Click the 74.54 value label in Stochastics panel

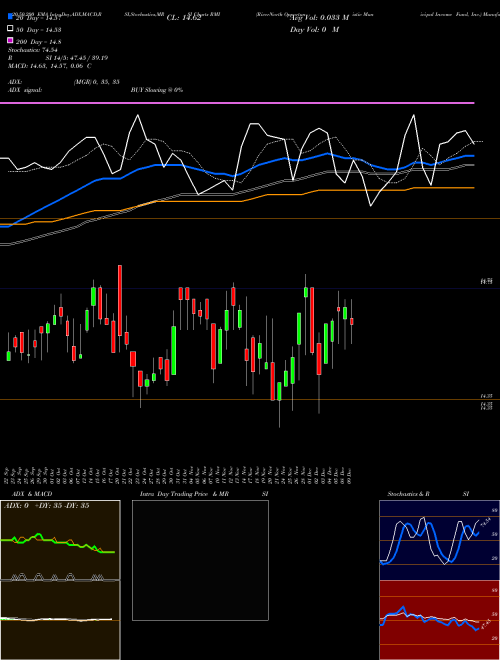pyautogui.click(x=485, y=523)
